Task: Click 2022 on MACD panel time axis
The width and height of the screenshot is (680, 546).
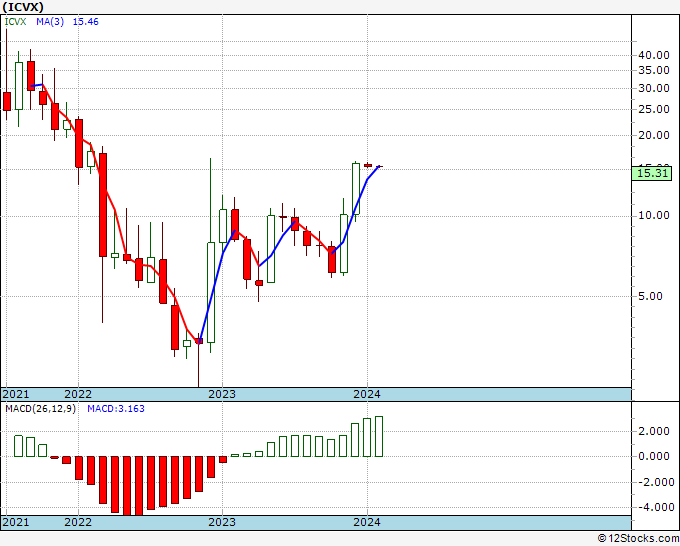Action: pos(78,522)
